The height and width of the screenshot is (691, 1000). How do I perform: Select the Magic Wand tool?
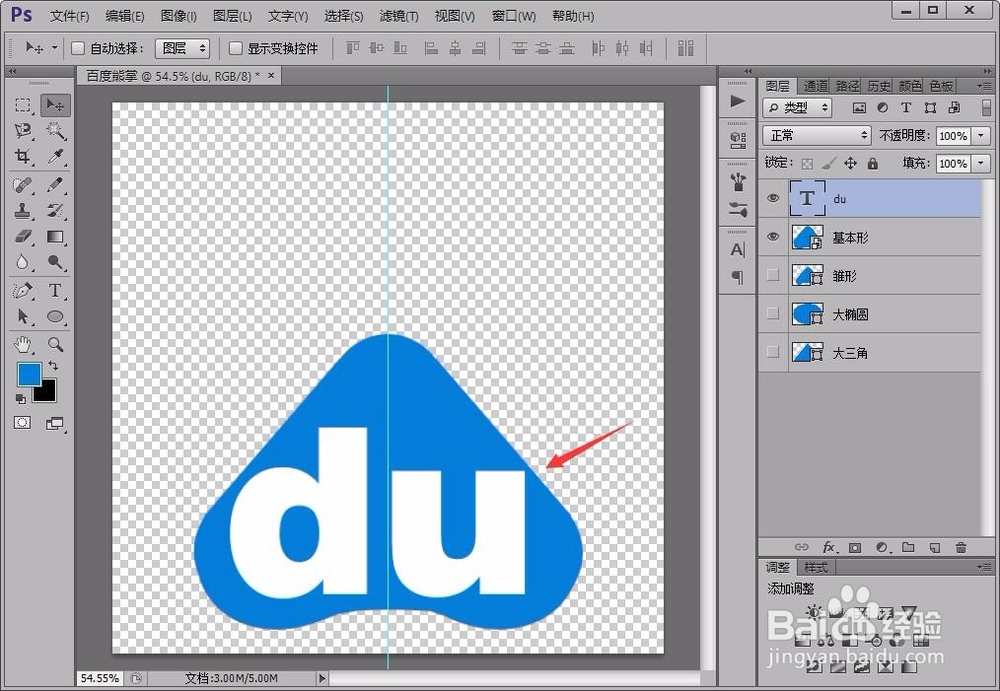tap(55, 131)
